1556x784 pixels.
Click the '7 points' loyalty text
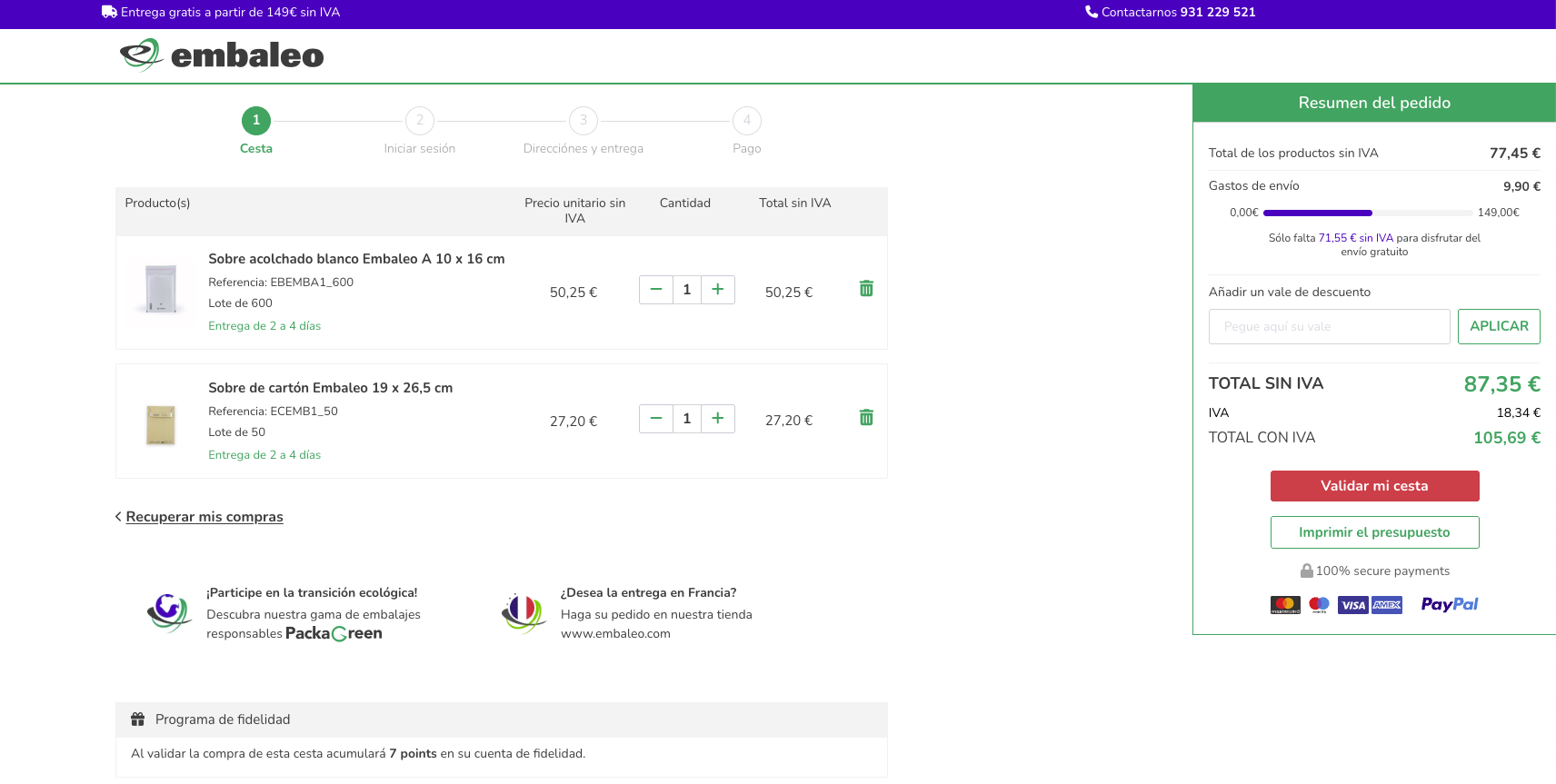(413, 753)
